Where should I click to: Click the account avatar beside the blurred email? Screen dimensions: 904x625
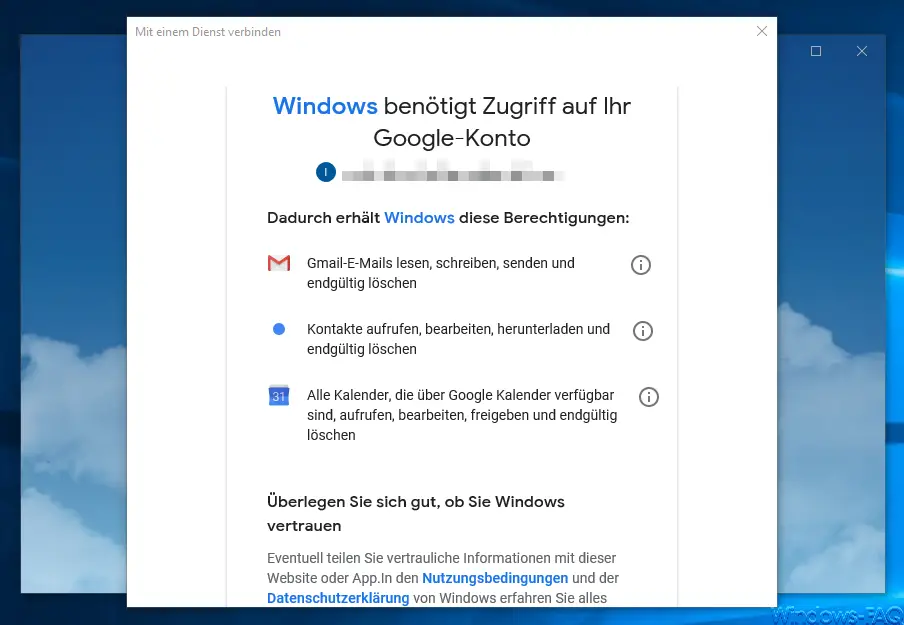coord(326,172)
